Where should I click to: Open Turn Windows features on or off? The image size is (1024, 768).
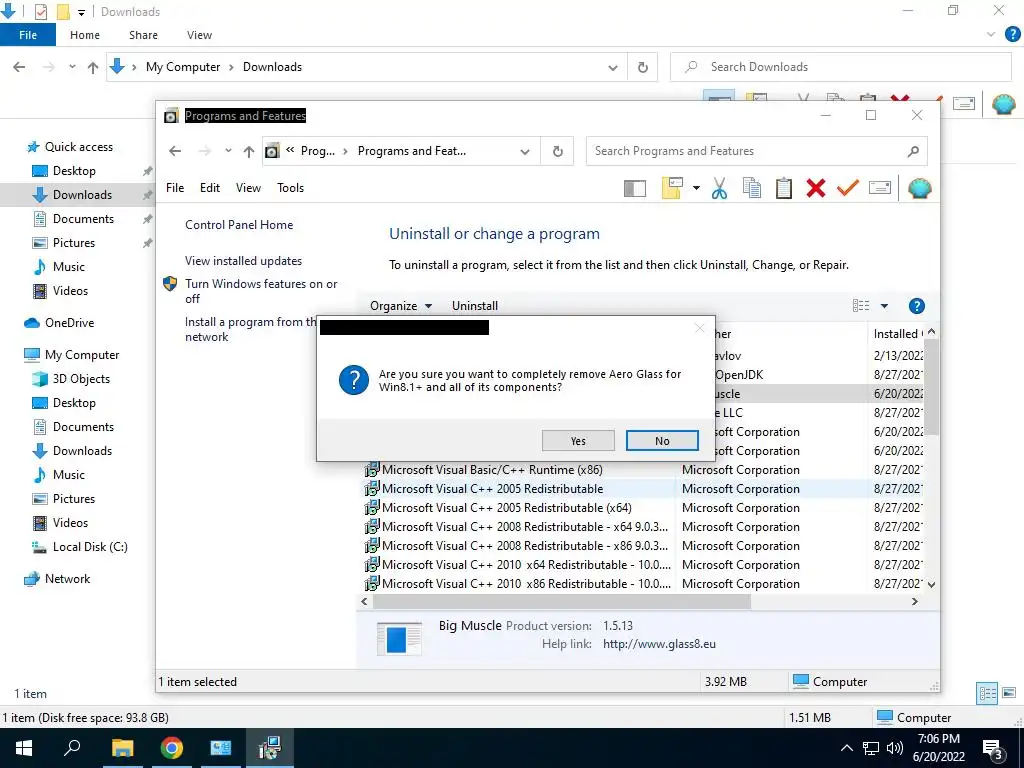261,291
